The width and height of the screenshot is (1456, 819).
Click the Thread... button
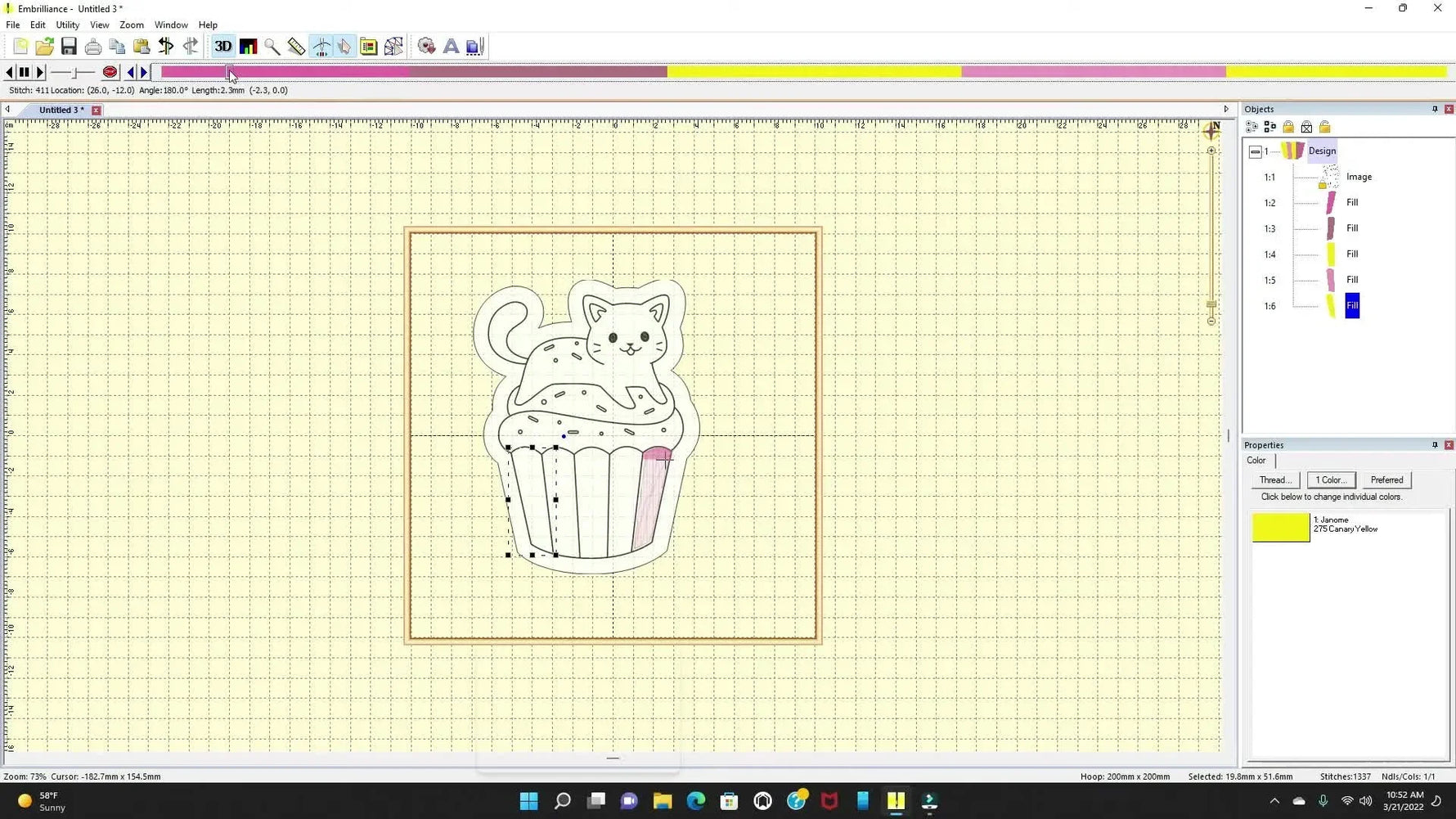1274,480
